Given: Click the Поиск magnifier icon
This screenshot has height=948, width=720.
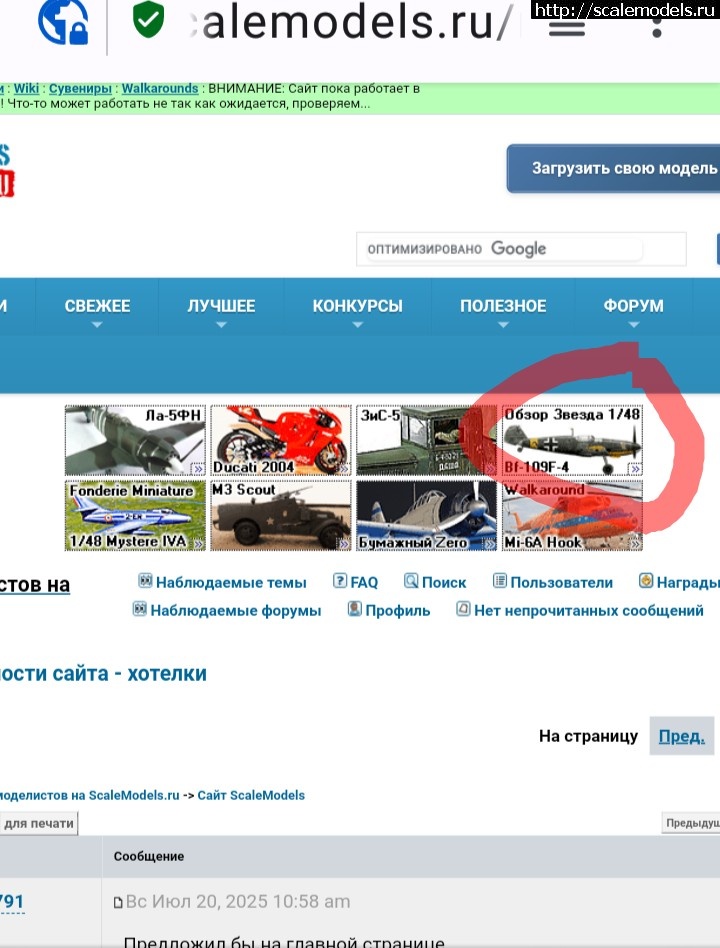Looking at the screenshot, I should coord(411,581).
